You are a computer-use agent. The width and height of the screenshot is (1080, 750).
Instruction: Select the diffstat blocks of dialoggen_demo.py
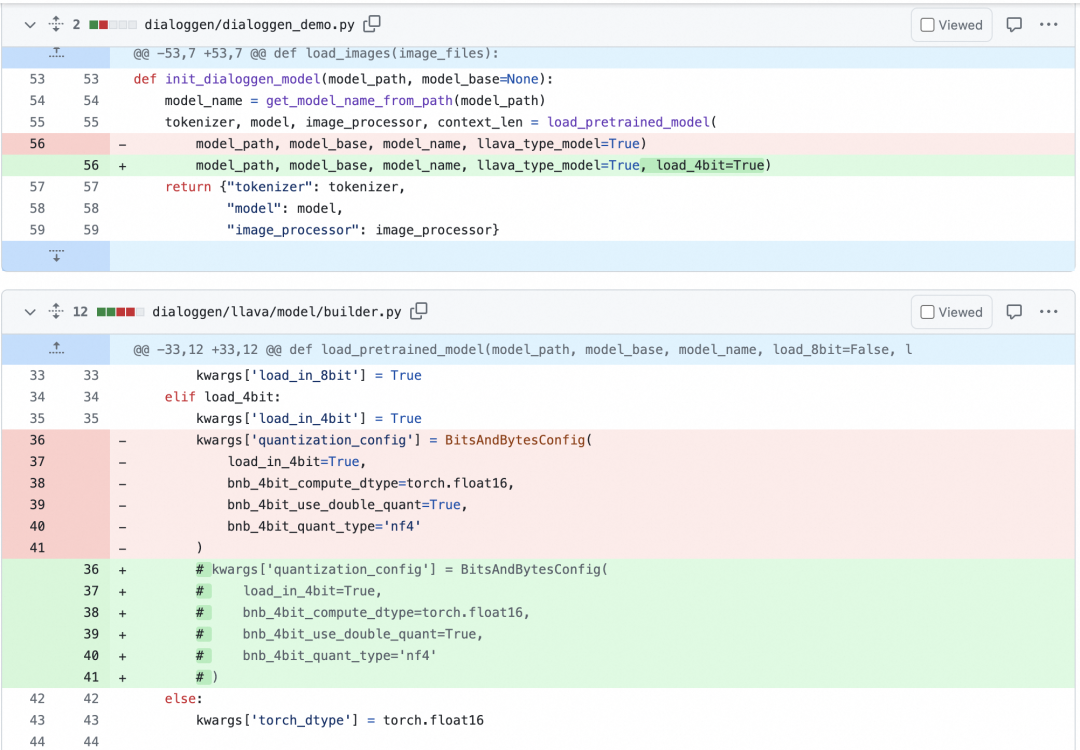[x=112, y=25]
